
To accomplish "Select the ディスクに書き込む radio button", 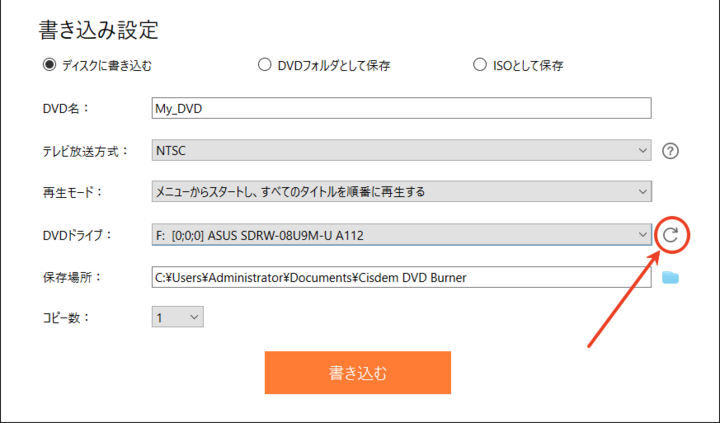I will click(49, 66).
